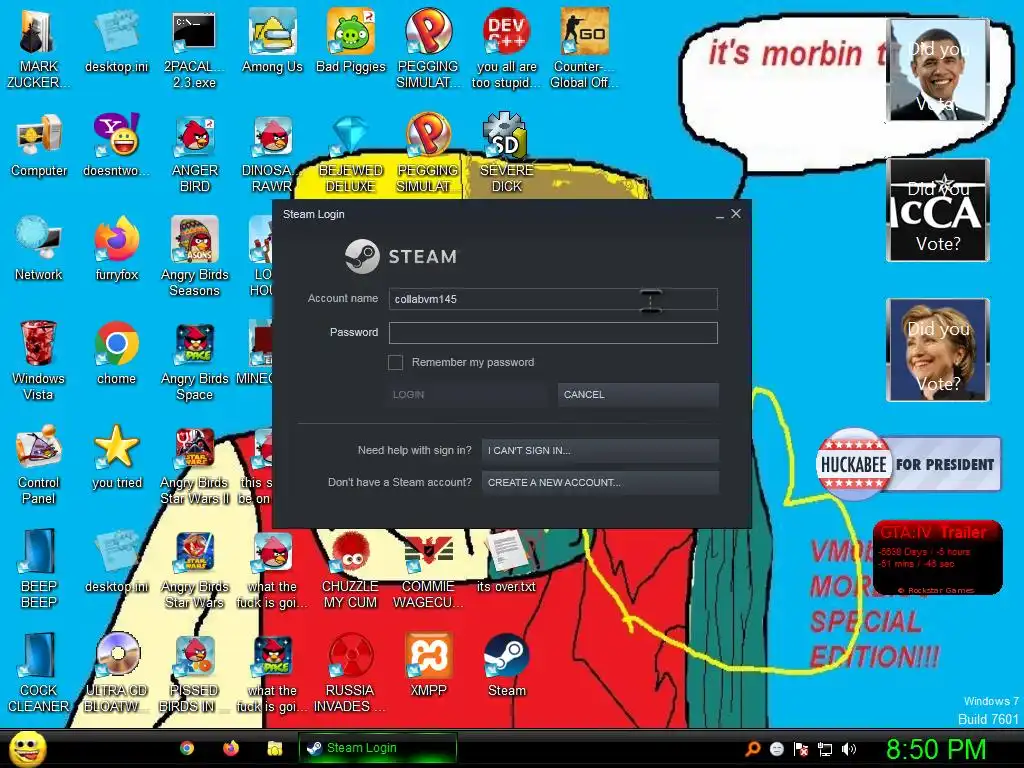Click the I CAN'T SIGN IN button
The width and height of the screenshot is (1024, 768).
pyautogui.click(x=600, y=450)
